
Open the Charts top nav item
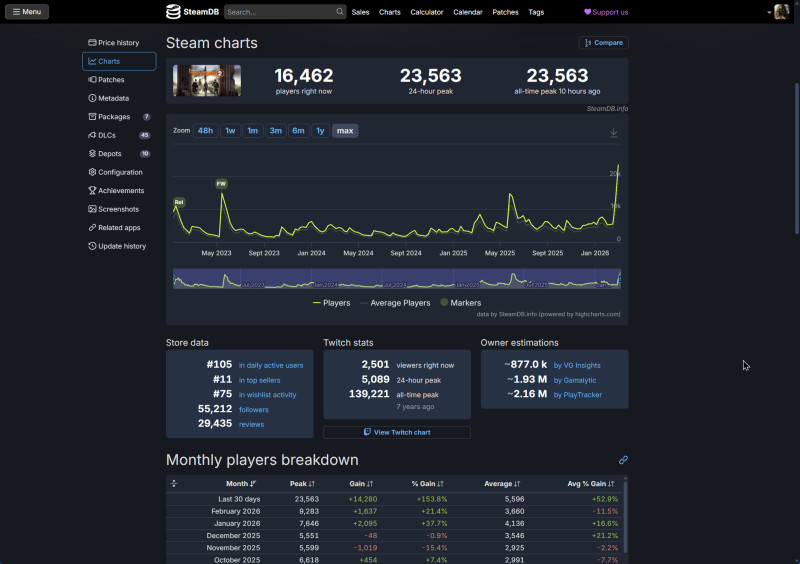389,12
